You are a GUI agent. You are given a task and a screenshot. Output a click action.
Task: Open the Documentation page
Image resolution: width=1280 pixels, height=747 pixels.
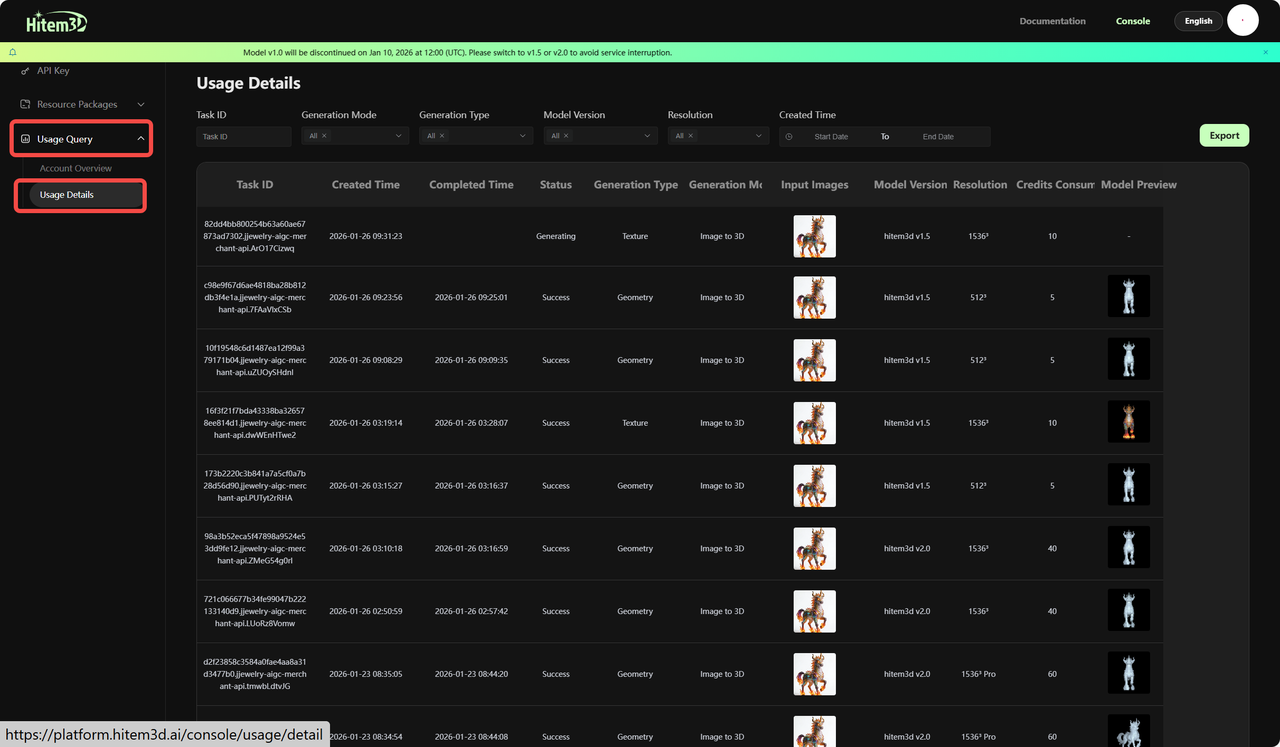pyautogui.click(x=1052, y=21)
